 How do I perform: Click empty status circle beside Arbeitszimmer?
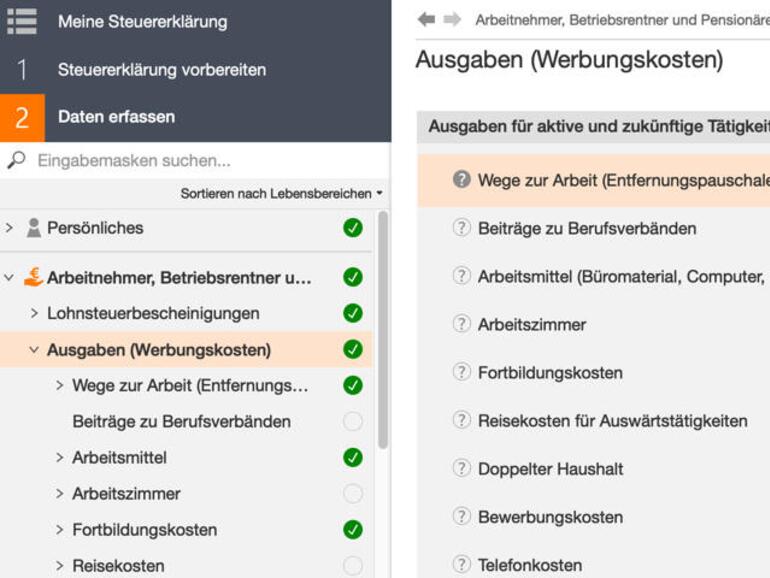352,494
